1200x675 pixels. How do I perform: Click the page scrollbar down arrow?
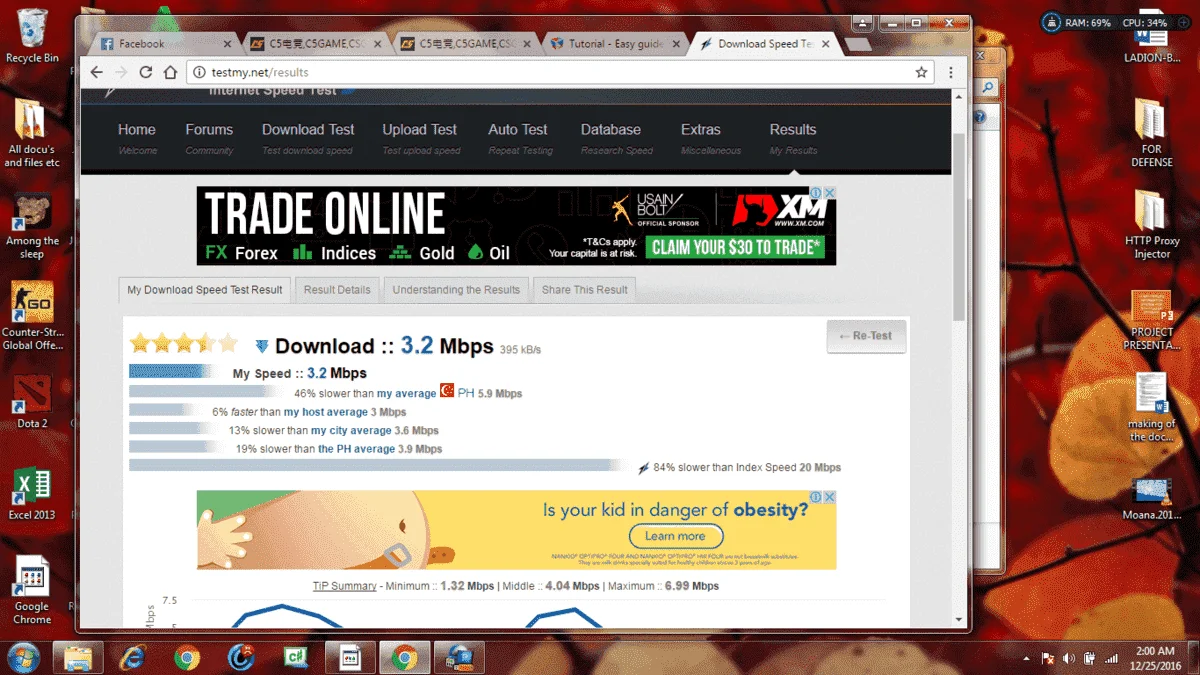(959, 620)
